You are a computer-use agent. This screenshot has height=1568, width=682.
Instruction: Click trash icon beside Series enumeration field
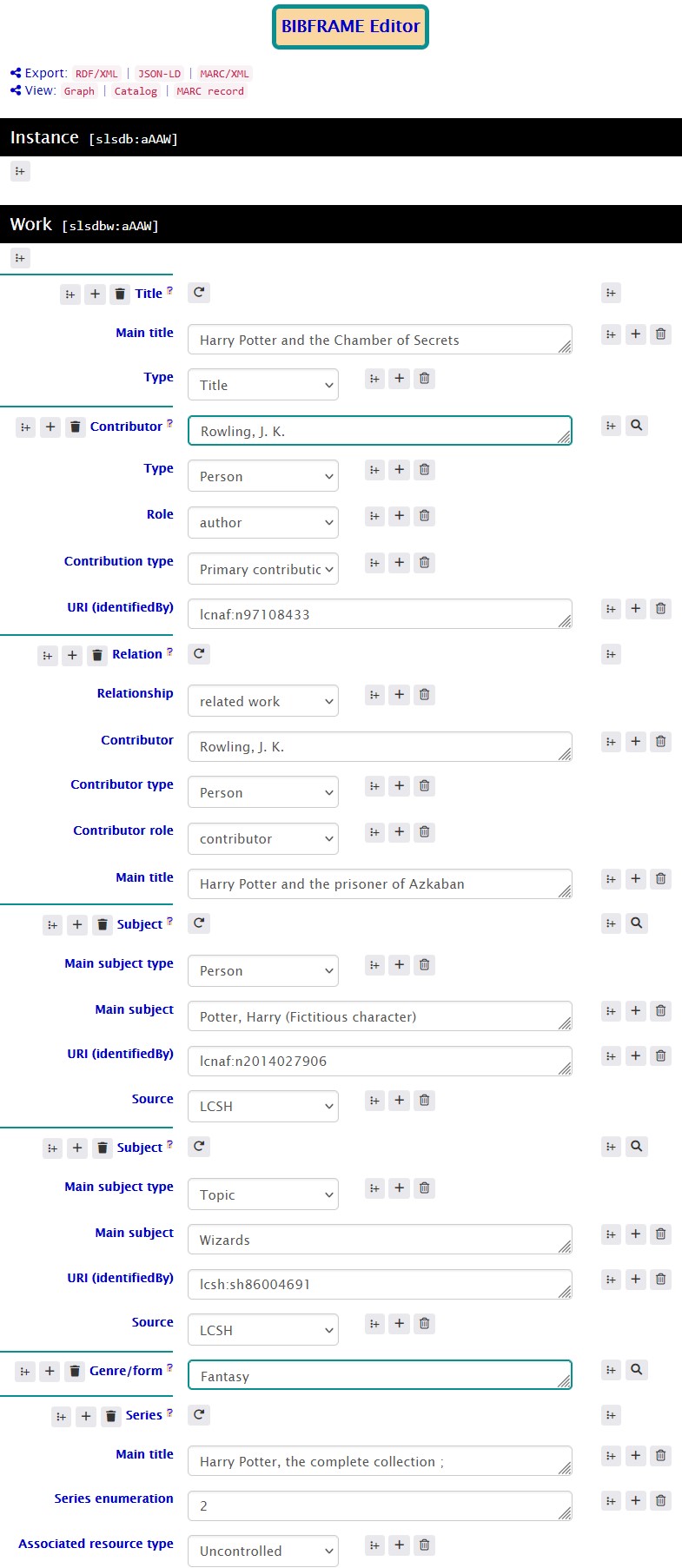click(x=661, y=1500)
